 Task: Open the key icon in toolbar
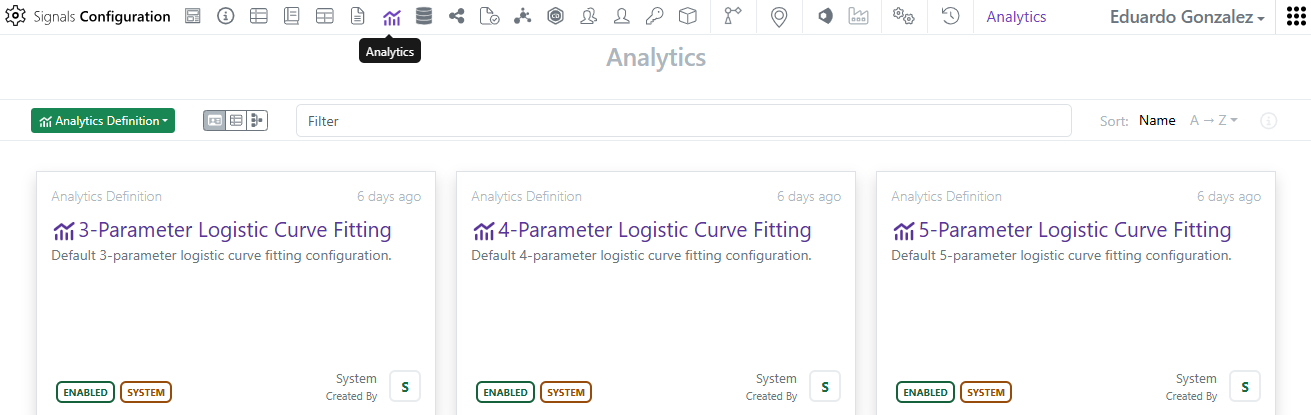coord(654,17)
